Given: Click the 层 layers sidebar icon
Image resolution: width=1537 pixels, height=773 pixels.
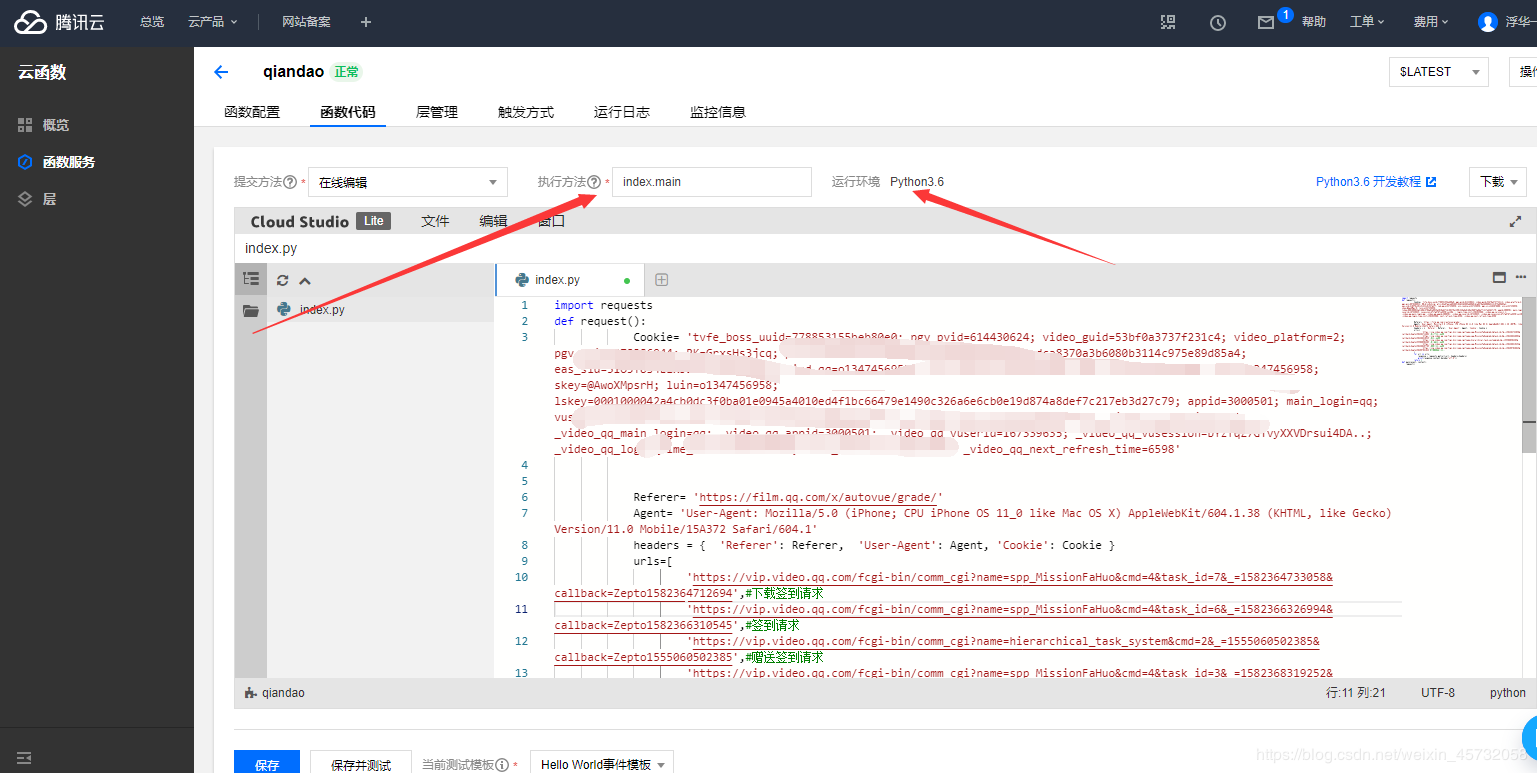Looking at the screenshot, I should click(25, 199).
